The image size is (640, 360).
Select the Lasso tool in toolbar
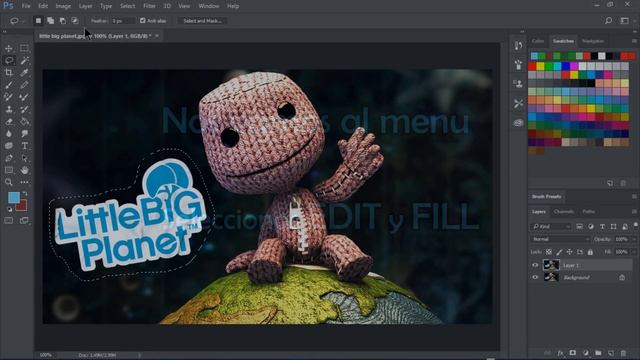[x=9, y=60]
